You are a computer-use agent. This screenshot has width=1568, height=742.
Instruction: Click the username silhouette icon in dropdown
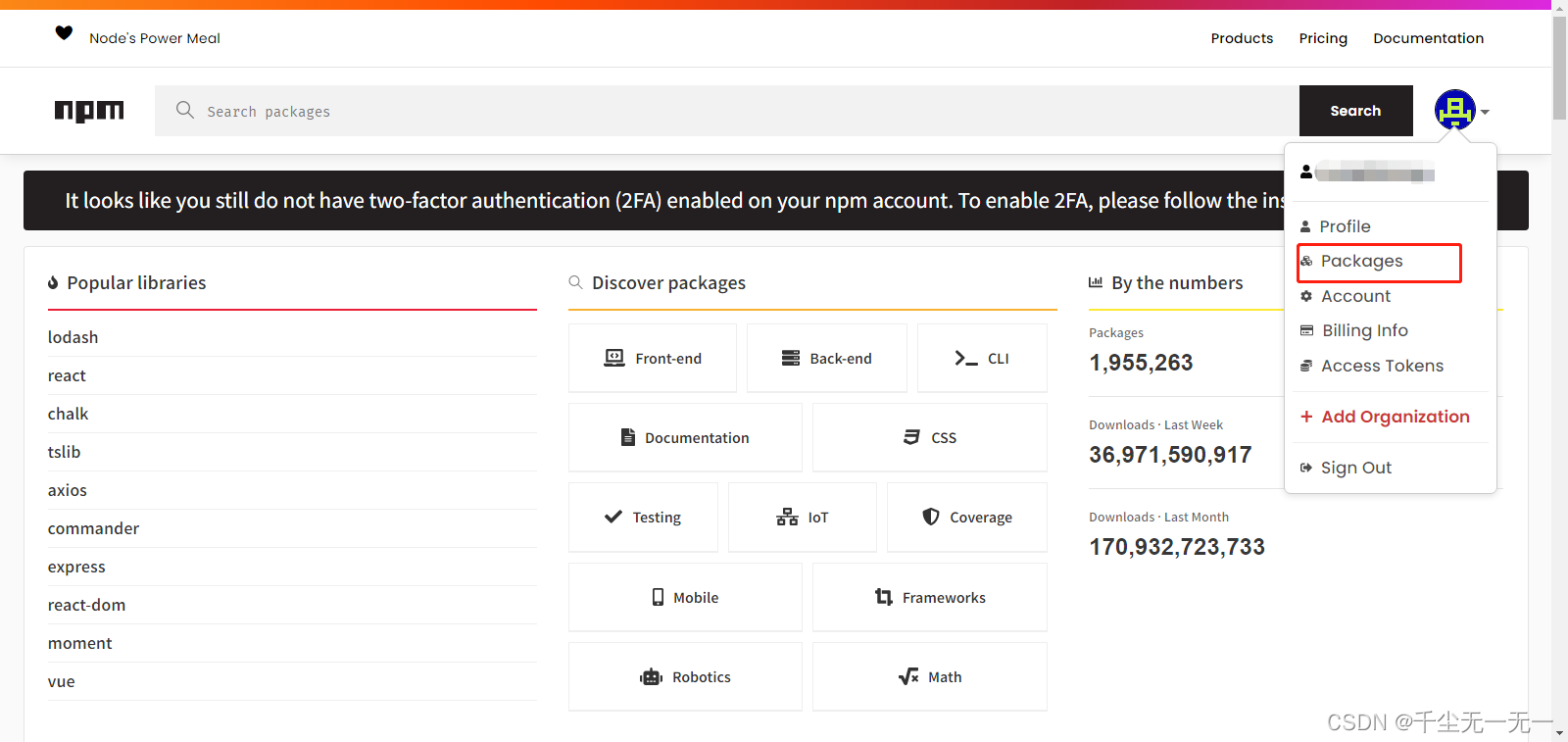(1306, 172)
